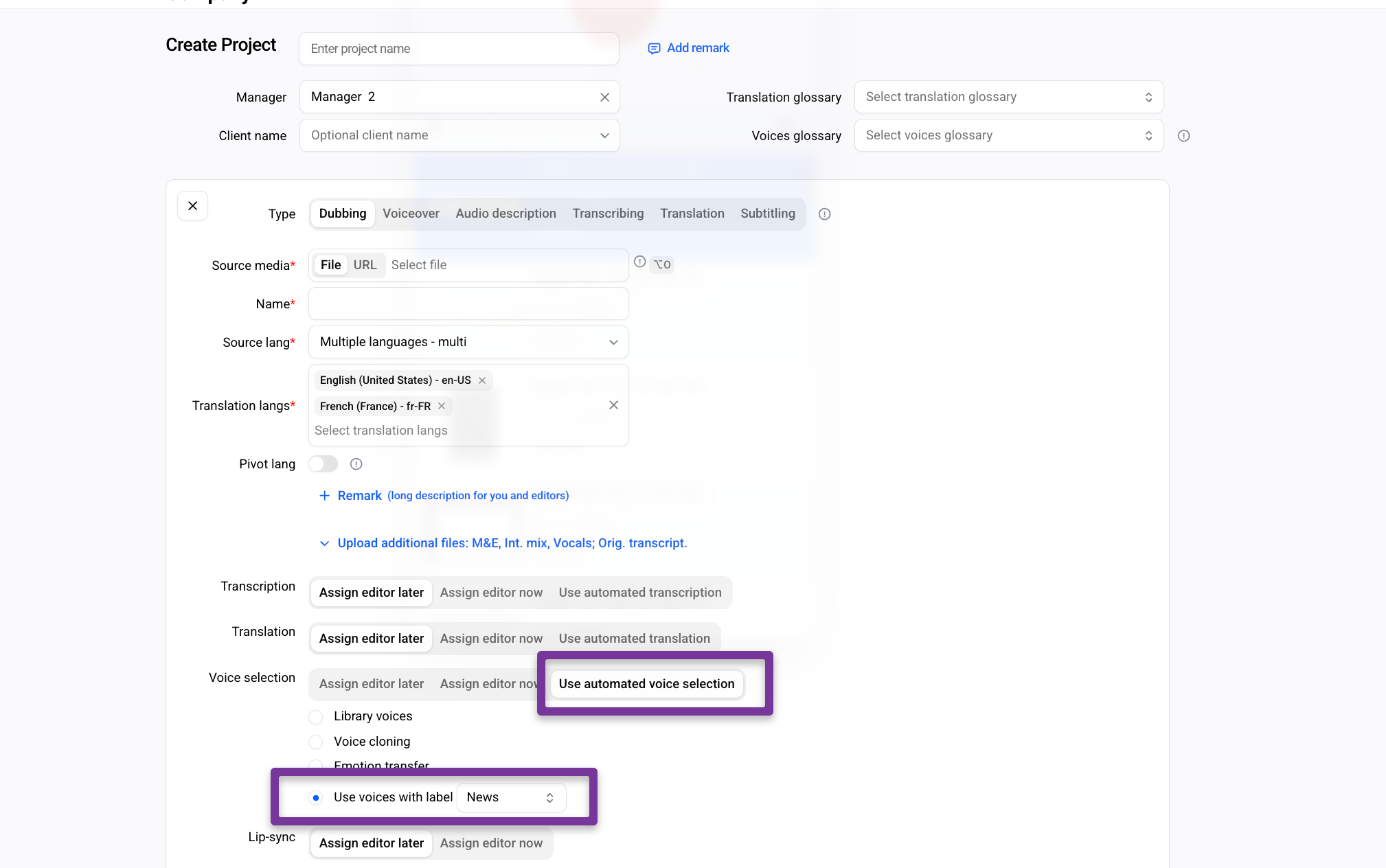
Task: Switch to the Voiceover type tab
Action: [411, 214]
